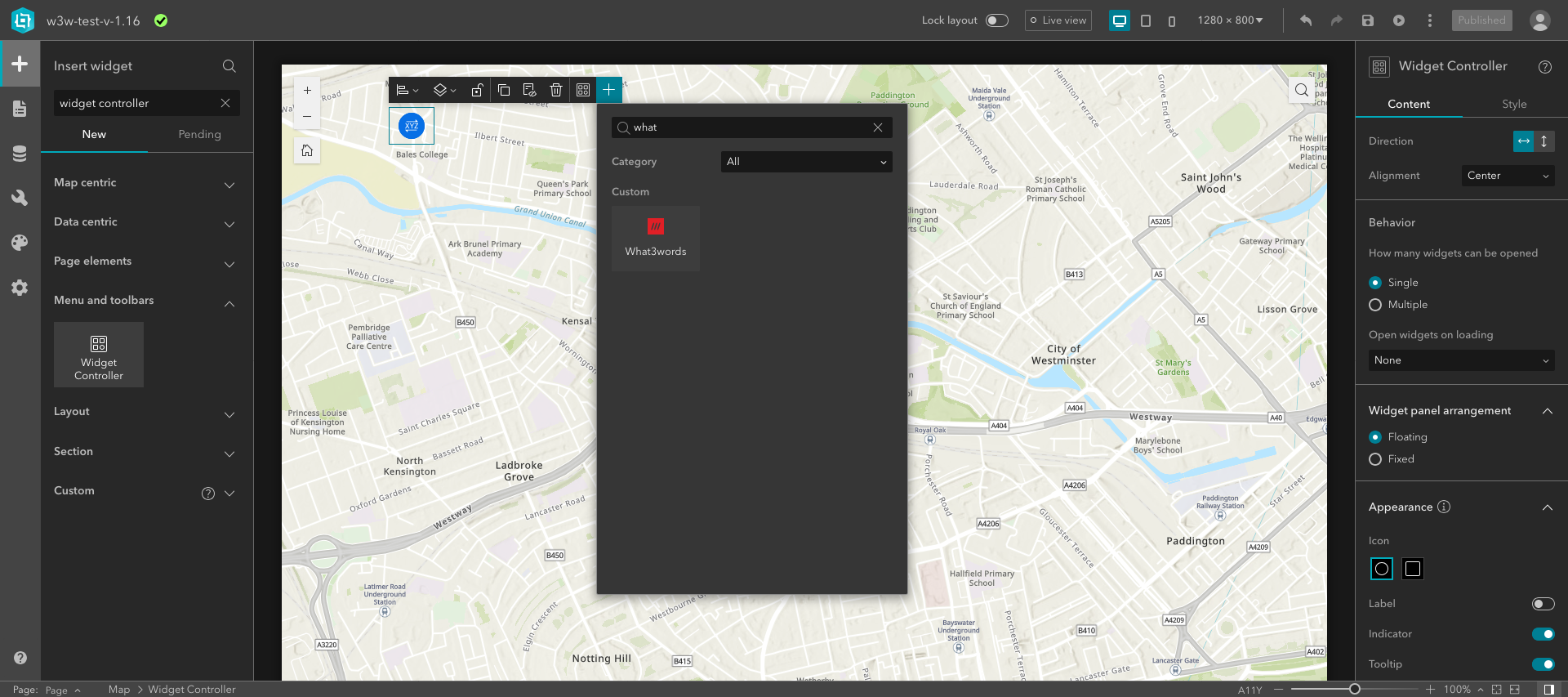
Task: Click the map zoom in button
Action: point(307,91)
